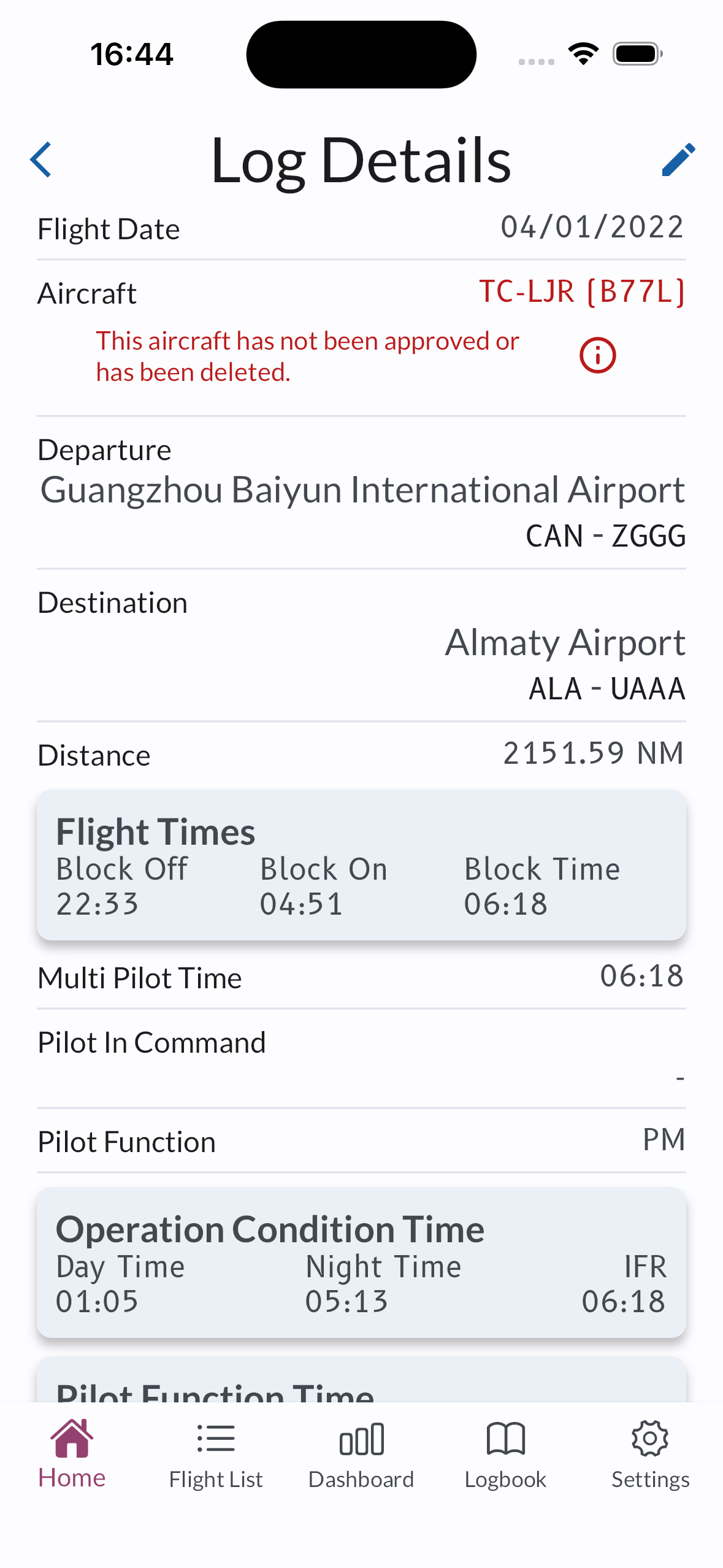Open the Flight List tab label
The height and width of the screenshot is (1568, 723).
coord(216,1480)
